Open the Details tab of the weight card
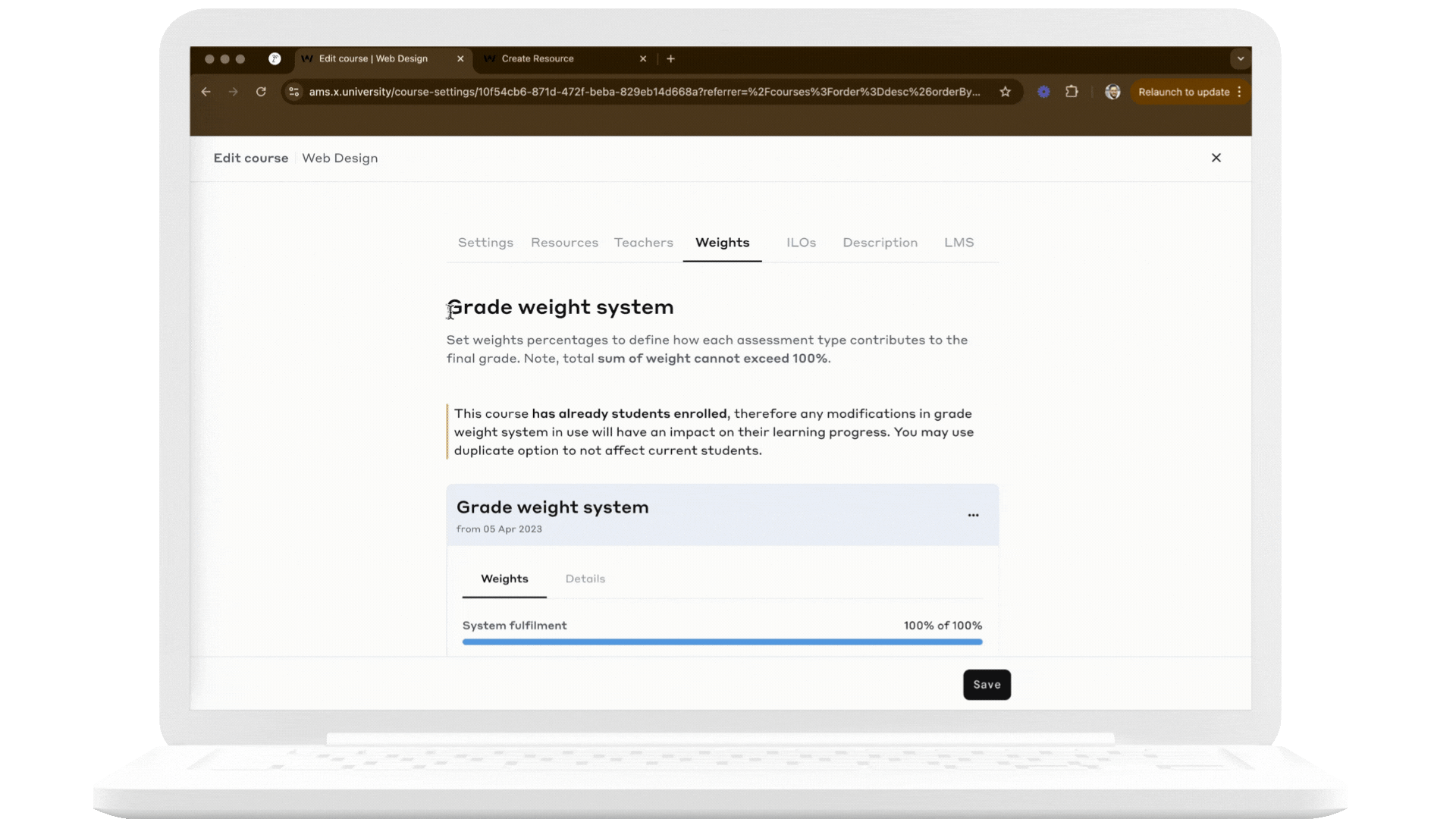 point(585,578)
